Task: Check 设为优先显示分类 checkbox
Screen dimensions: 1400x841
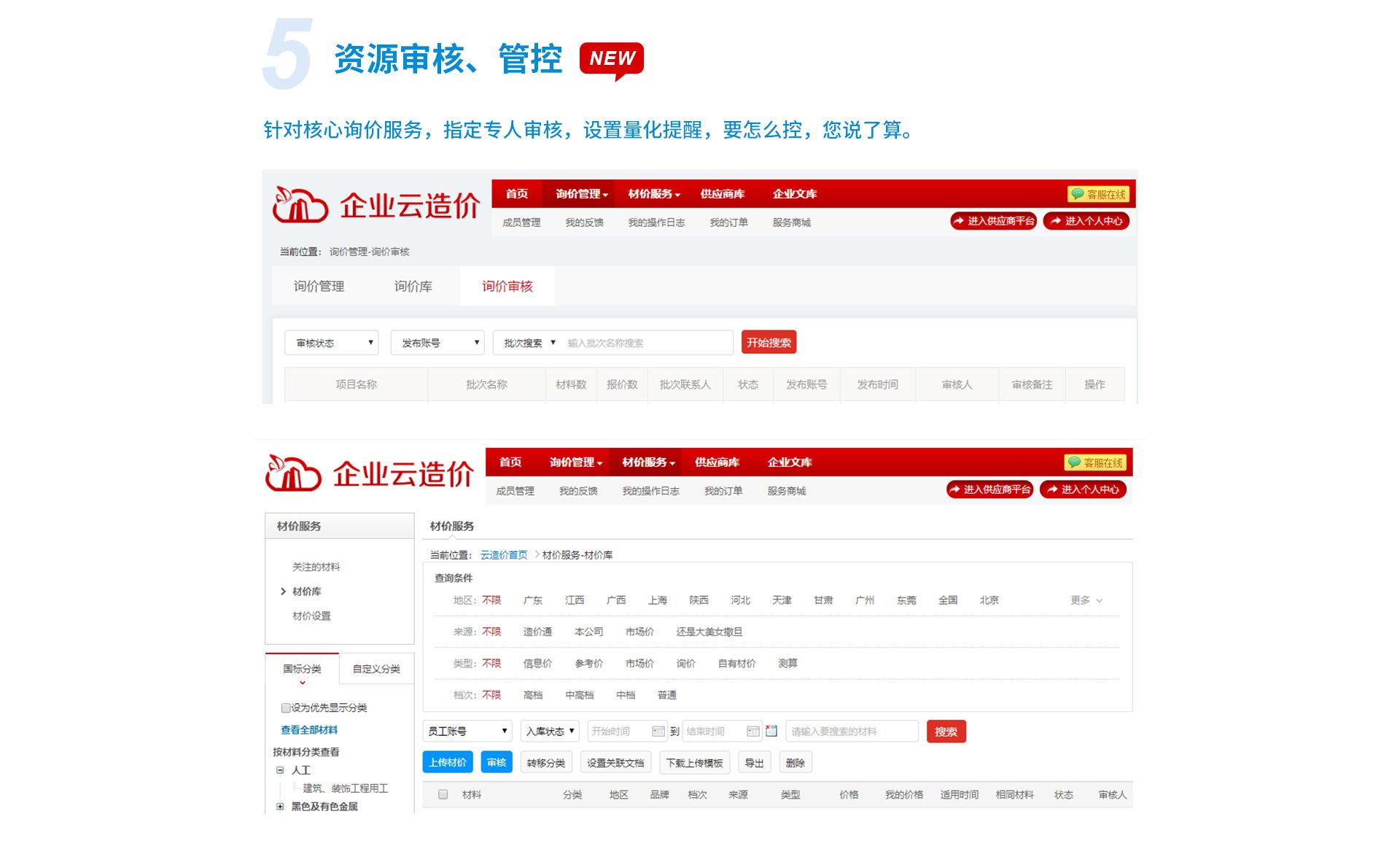Action: (x=286, y=708)
